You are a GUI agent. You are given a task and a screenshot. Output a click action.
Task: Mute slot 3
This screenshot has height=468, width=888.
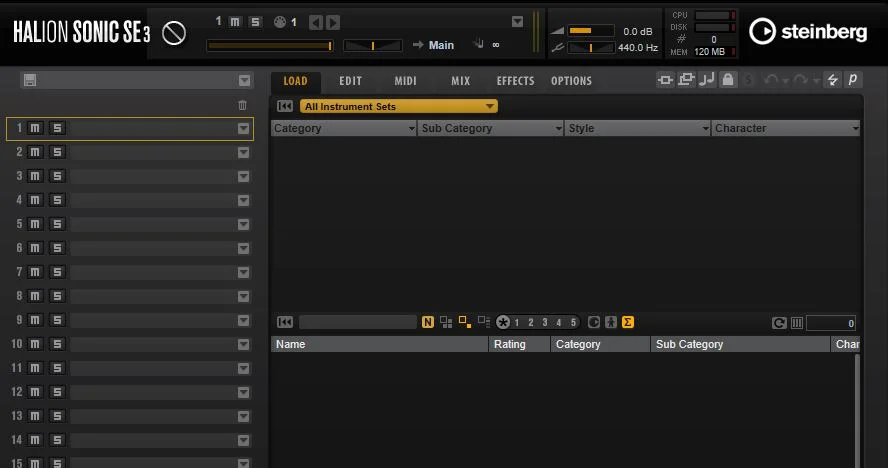point(35,176)
